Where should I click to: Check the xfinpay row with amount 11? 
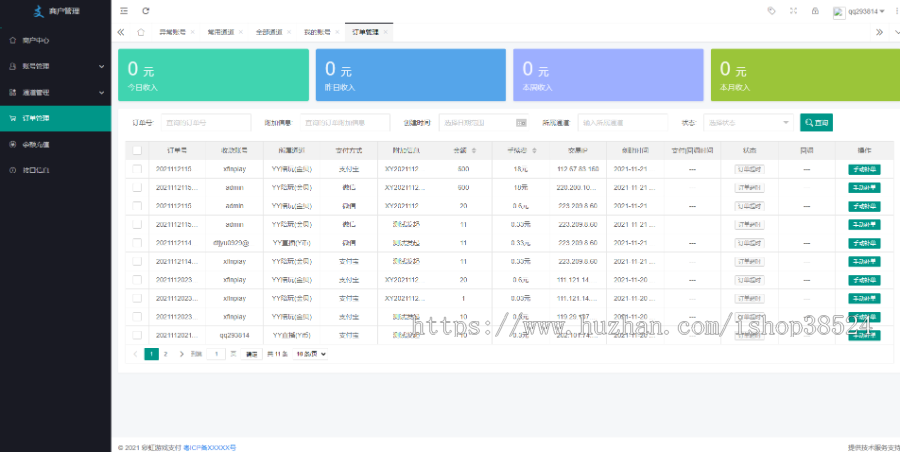[x=137, y=261]
